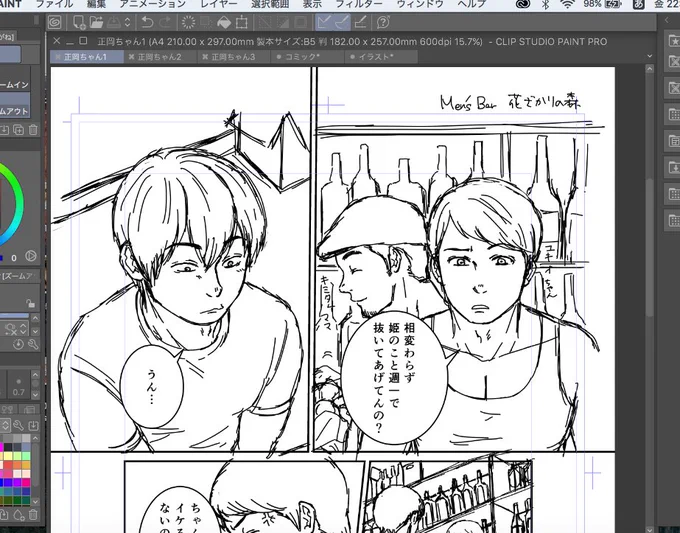Click the Invert selection icon
This screenshot has height=533, width=680.
[x=282, y=22]
